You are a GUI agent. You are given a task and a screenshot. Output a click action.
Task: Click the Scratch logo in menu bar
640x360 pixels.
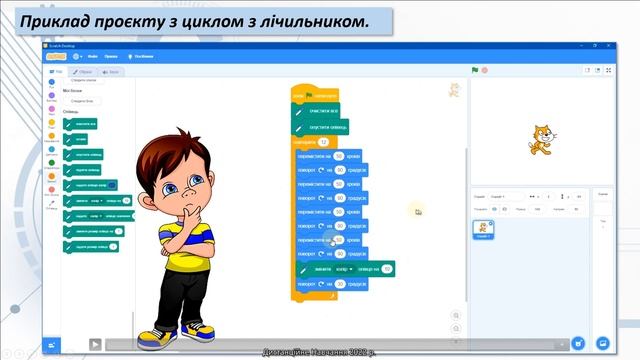(x=56, y=56)
